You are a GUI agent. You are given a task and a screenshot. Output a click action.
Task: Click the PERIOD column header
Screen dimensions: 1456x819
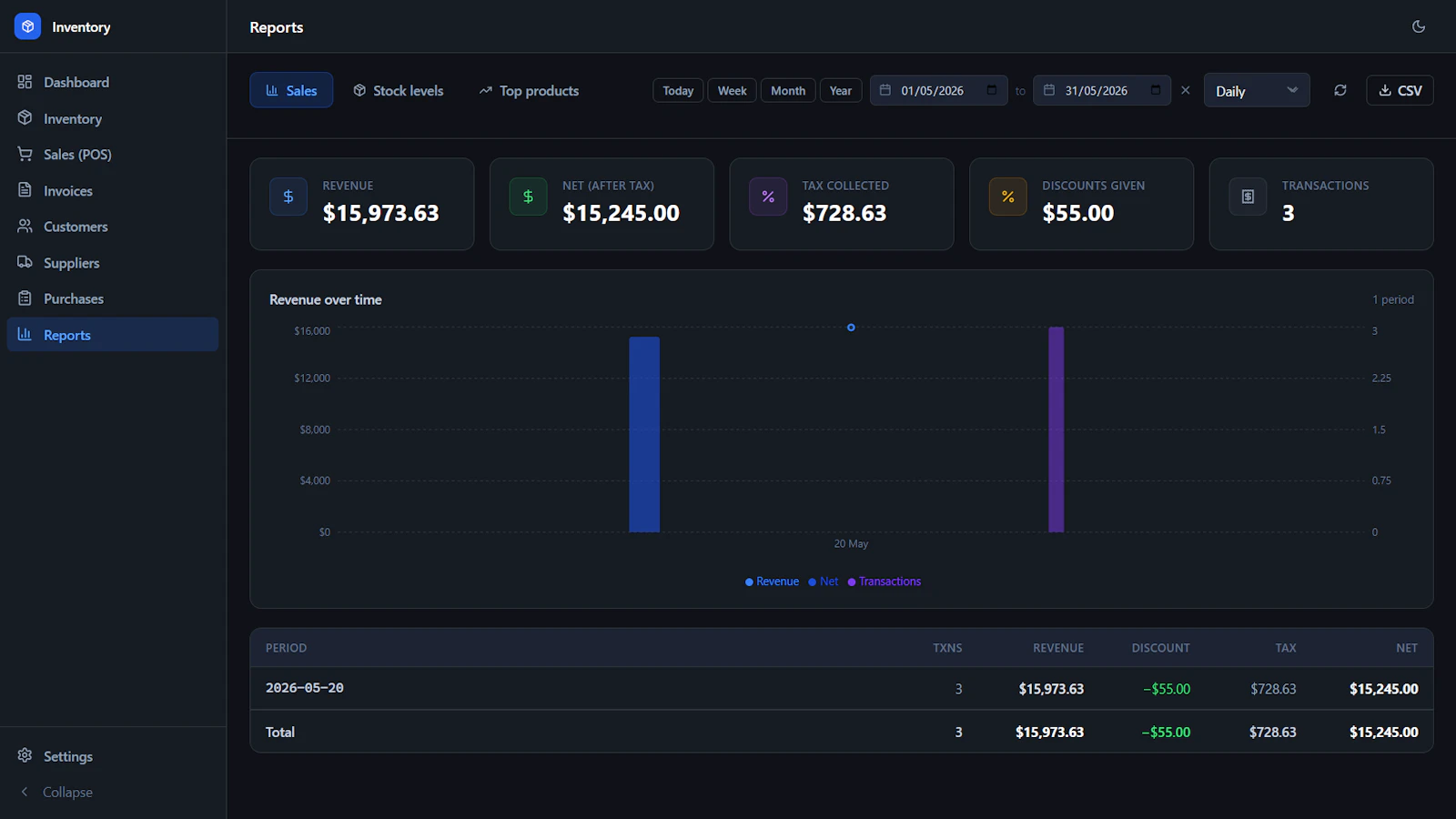click(286, 648)
